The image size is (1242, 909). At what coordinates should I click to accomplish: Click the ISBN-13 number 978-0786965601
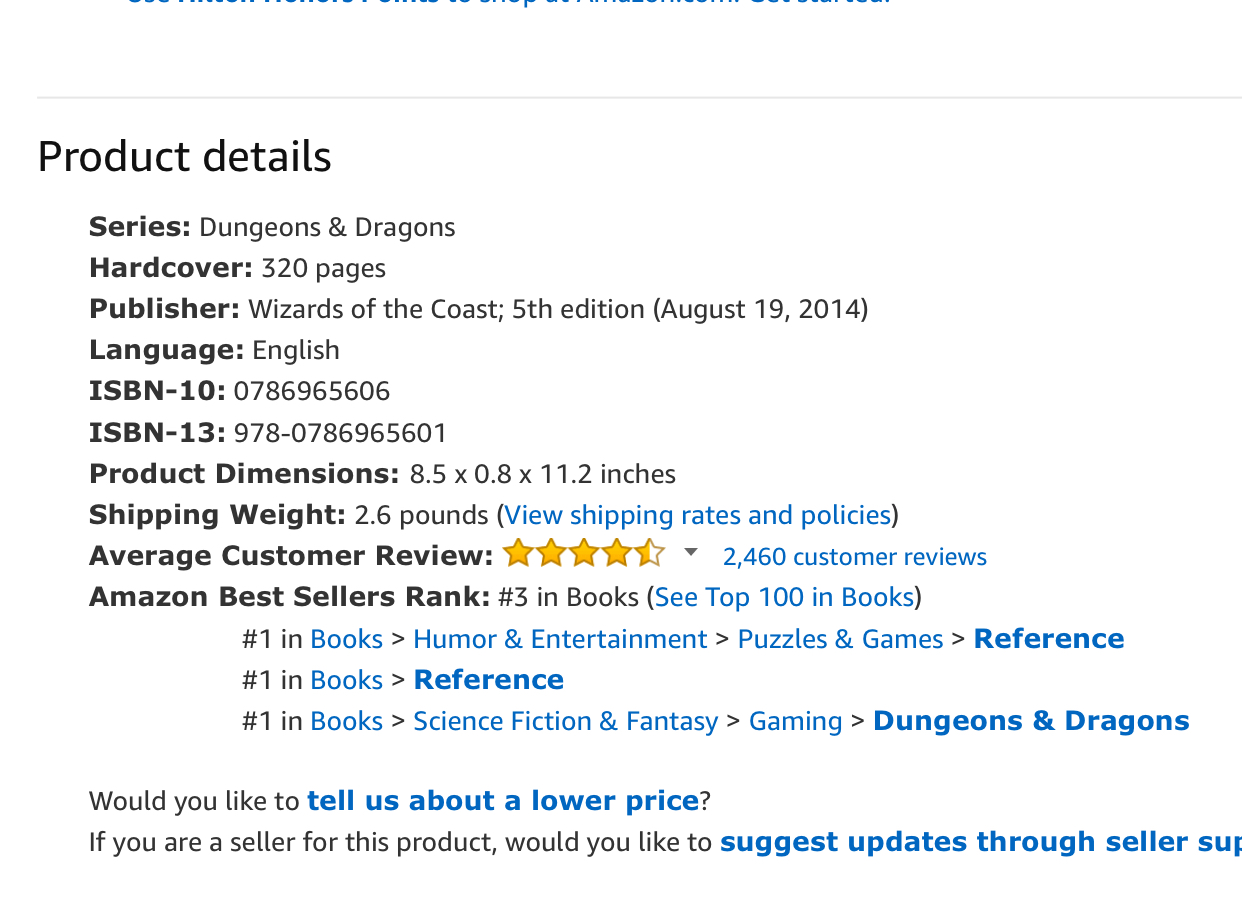pyautogui.click(x=340, y=433)
